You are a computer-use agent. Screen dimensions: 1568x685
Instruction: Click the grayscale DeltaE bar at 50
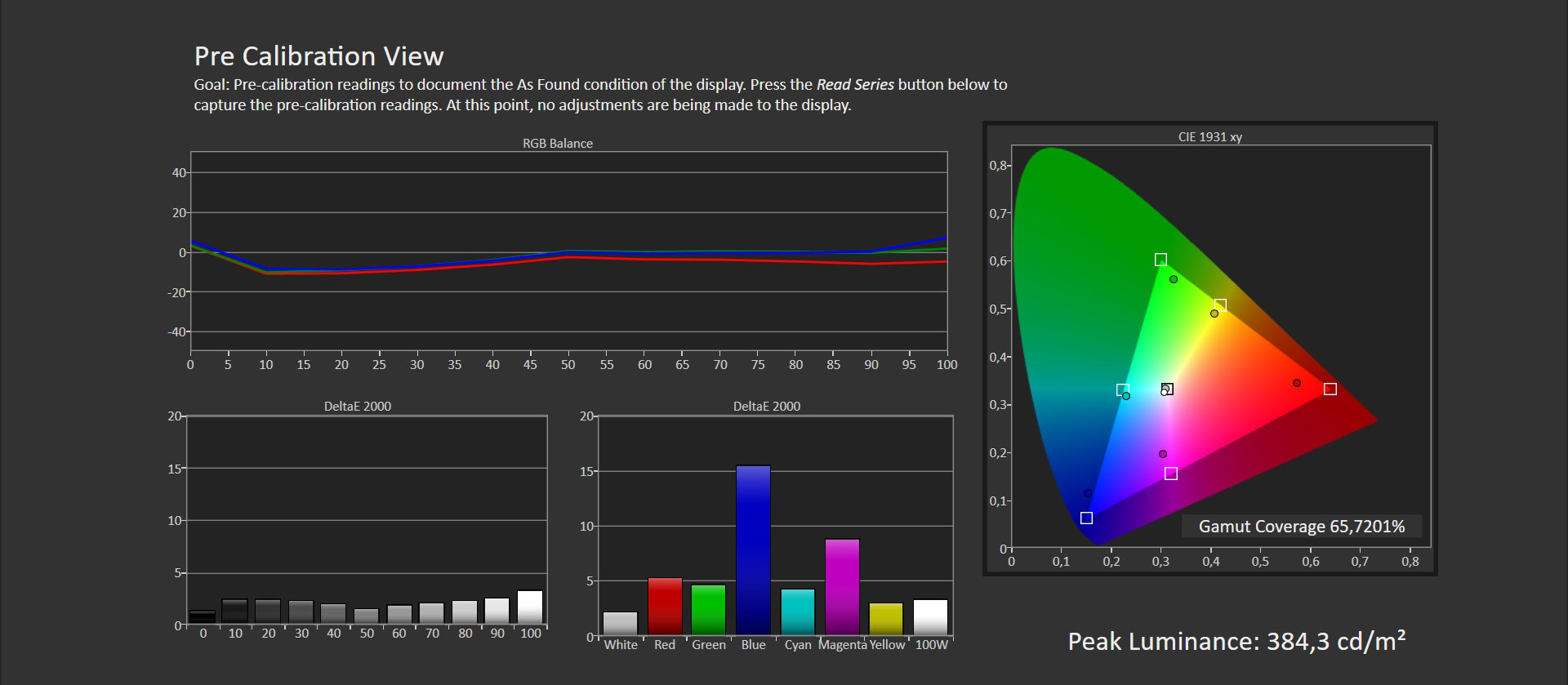click(367, 616)
